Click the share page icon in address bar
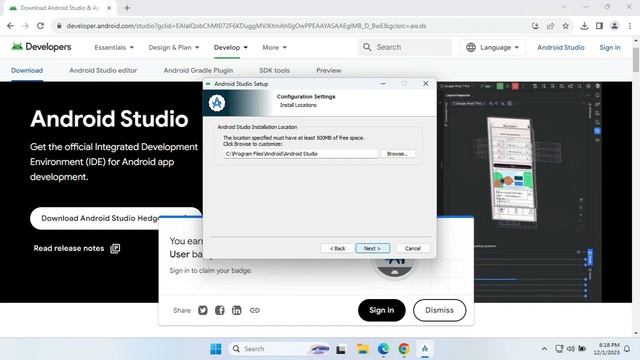The width and height of the screenshot is (640, 360). click(x=550, y=26)
